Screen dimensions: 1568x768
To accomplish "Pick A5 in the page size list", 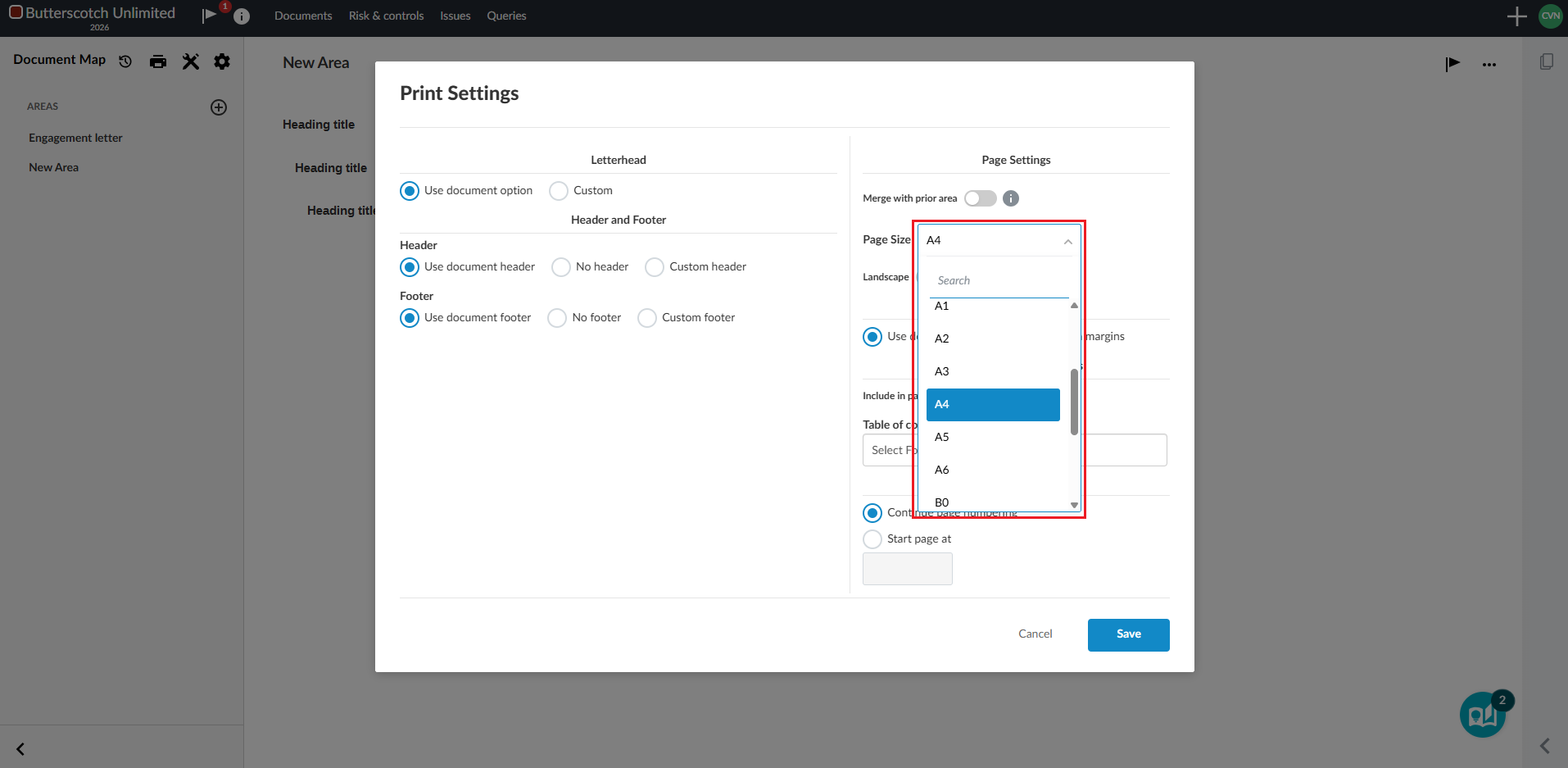I will [942, 437].
